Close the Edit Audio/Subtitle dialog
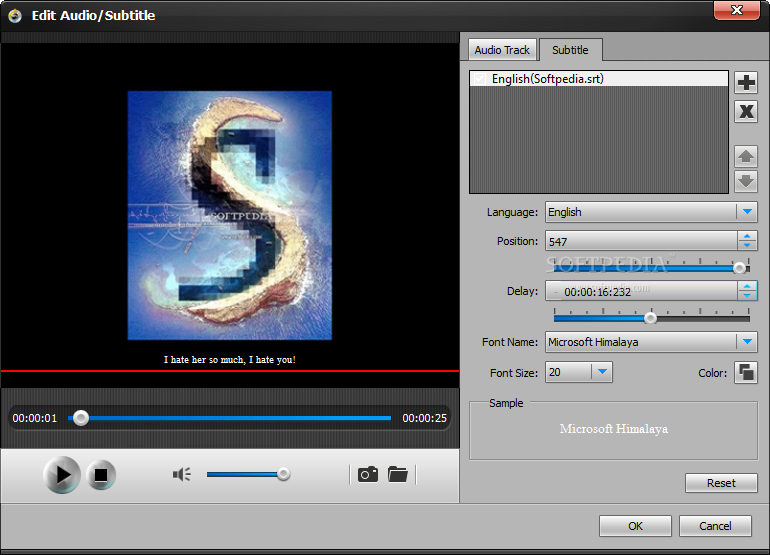Viewport: 770px width, 555px height. [737, 10]
